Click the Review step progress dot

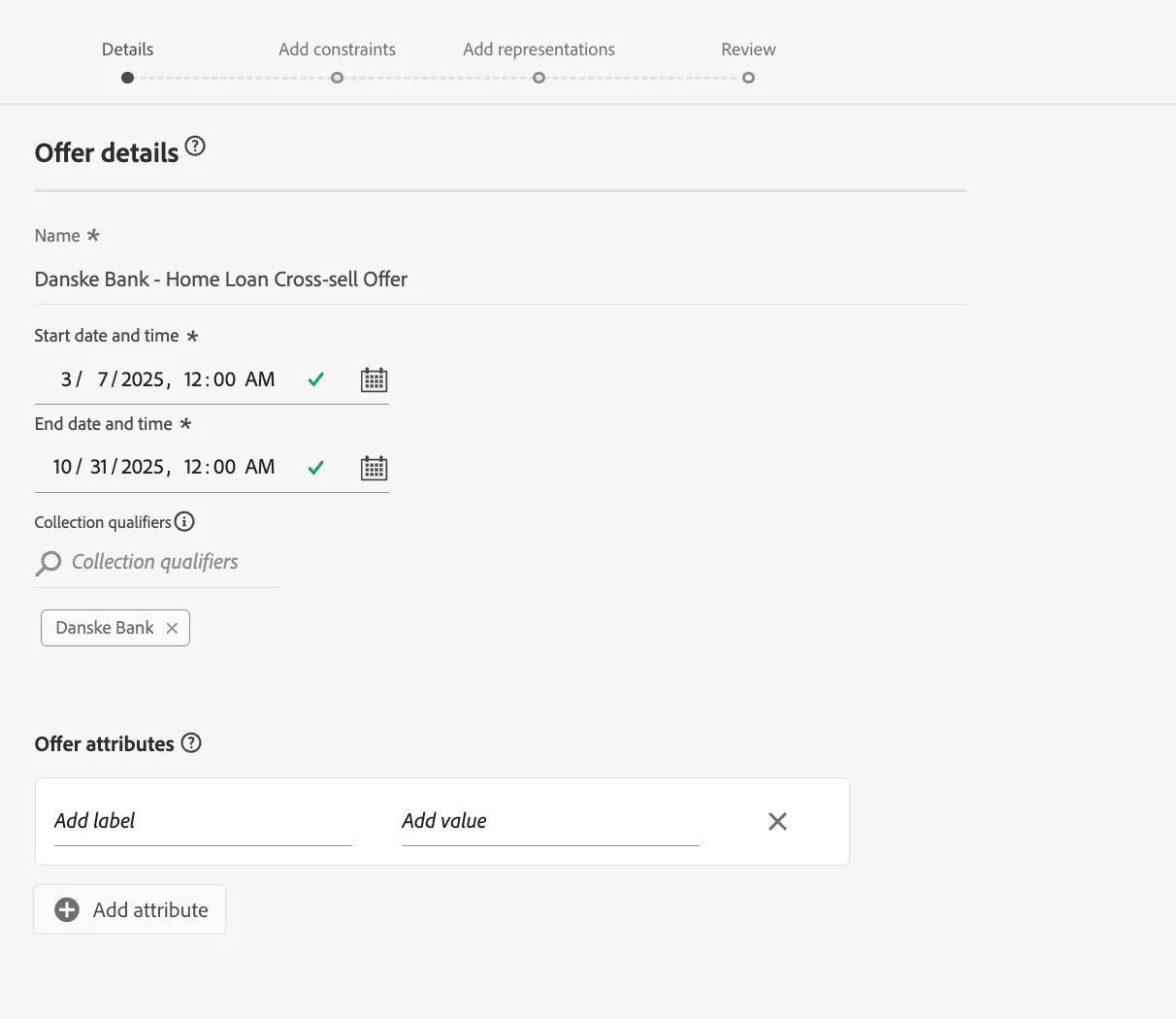tap(748, 78)
